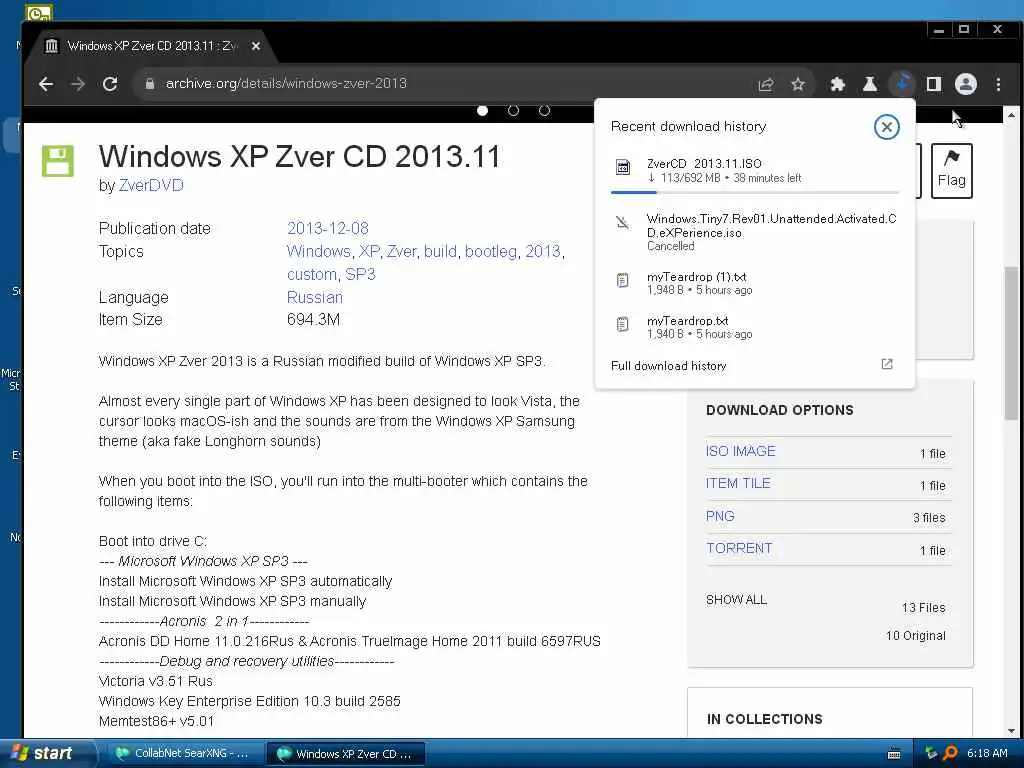Go back to the previous page
The image size is (1024, 768).
46,84
